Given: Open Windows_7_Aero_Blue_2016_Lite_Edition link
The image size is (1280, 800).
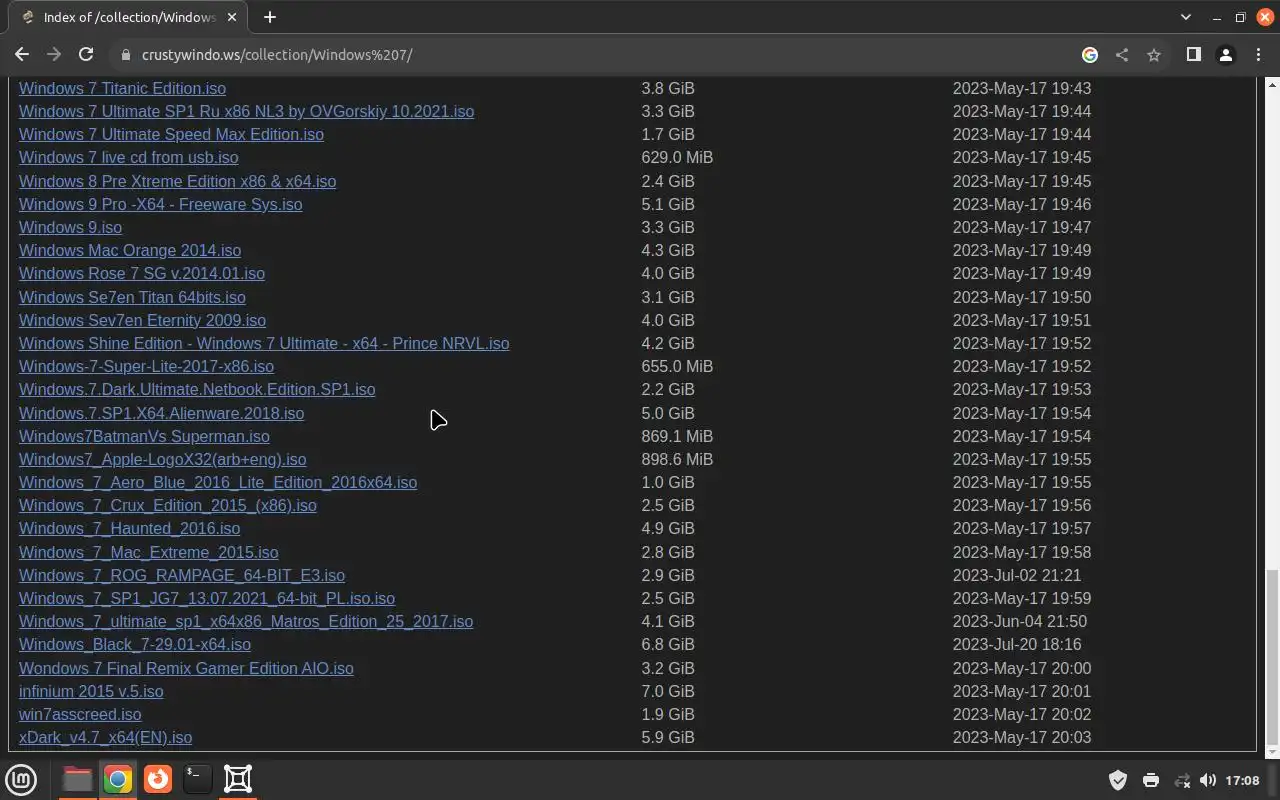Looking at the screenshot, I should (218, 482).
